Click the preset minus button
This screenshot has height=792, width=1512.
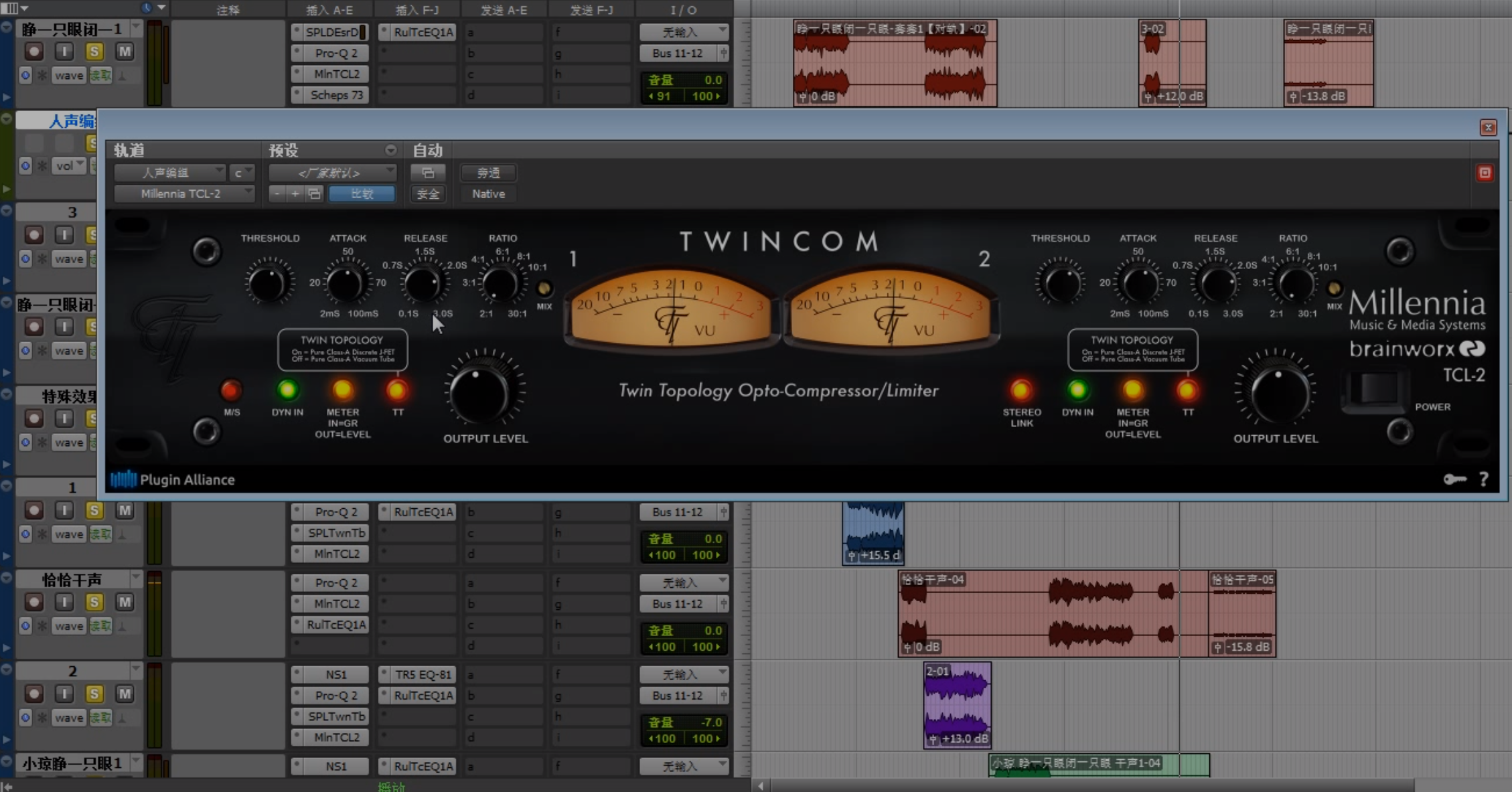coord(277,194)
